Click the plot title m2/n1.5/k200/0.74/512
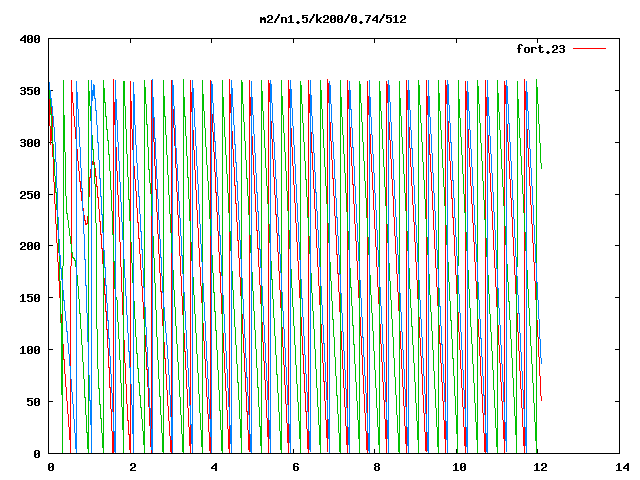The image size is (640, 480). [x=333, y=19]
